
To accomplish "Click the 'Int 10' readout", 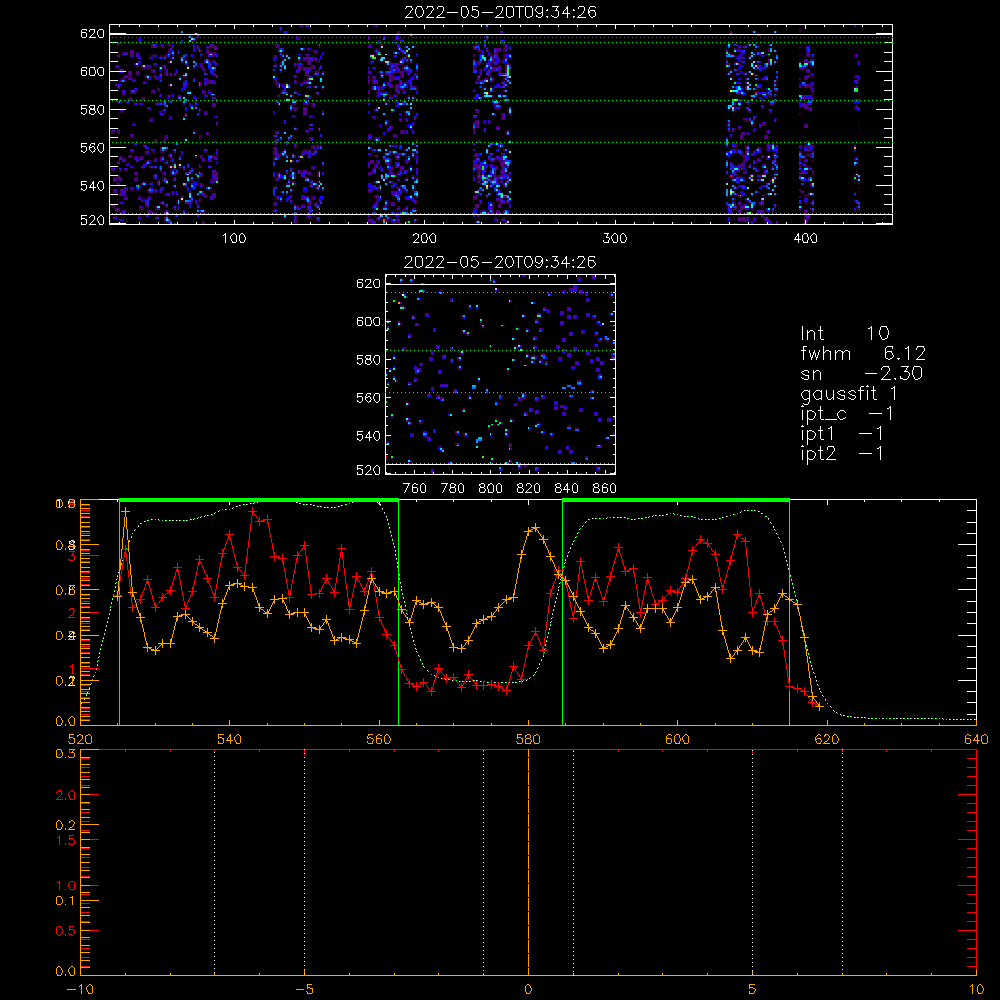I will 844,334.
